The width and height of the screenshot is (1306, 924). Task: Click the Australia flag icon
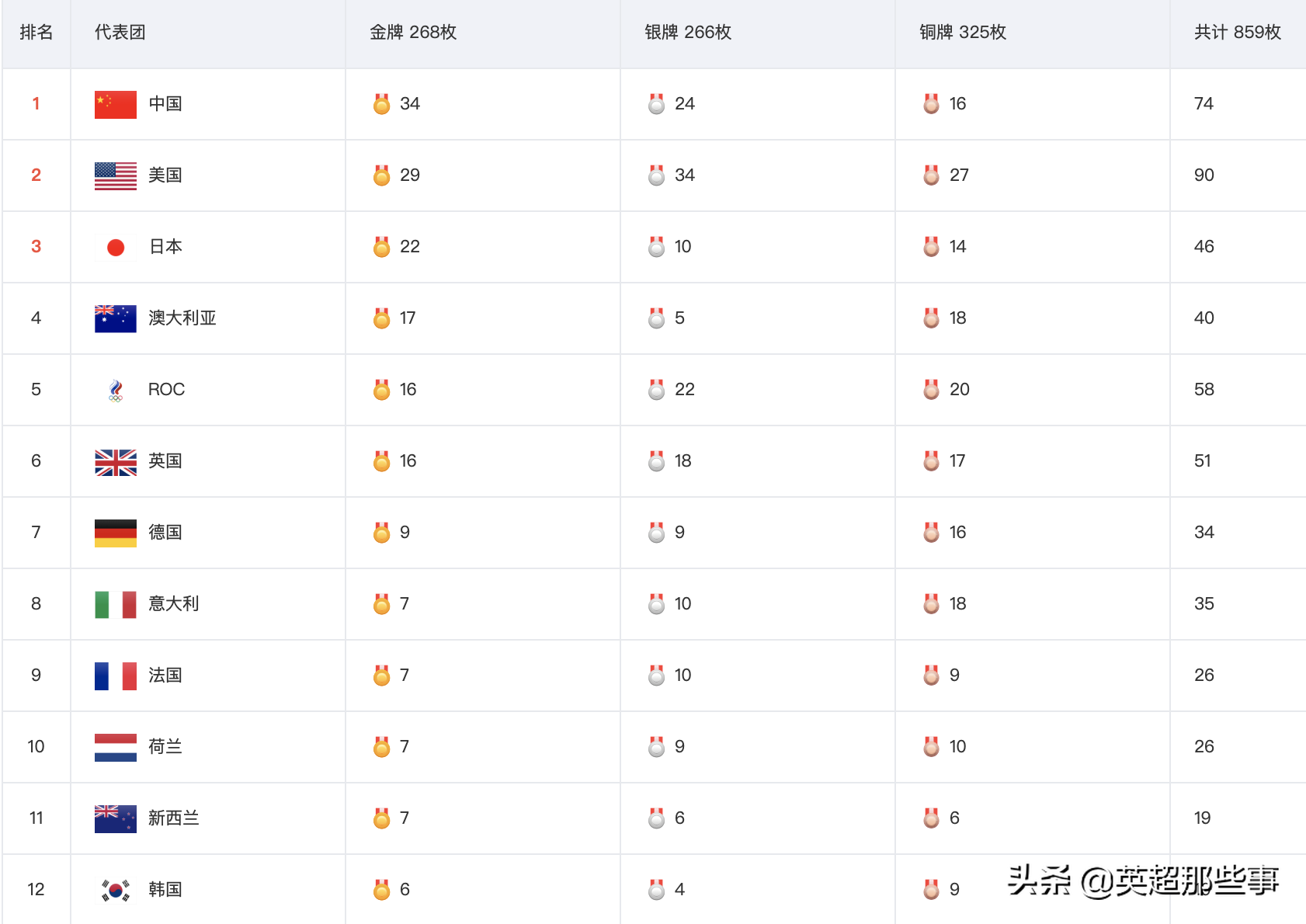click(x=115, y=318)
